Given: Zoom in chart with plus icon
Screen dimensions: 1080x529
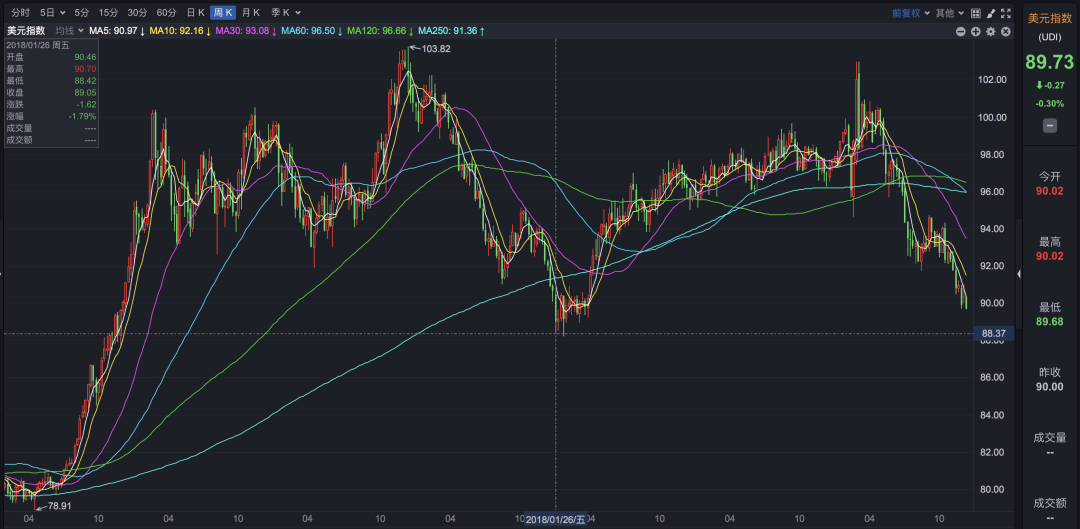Looking at the screenshot, I should [x=975, y=32].
